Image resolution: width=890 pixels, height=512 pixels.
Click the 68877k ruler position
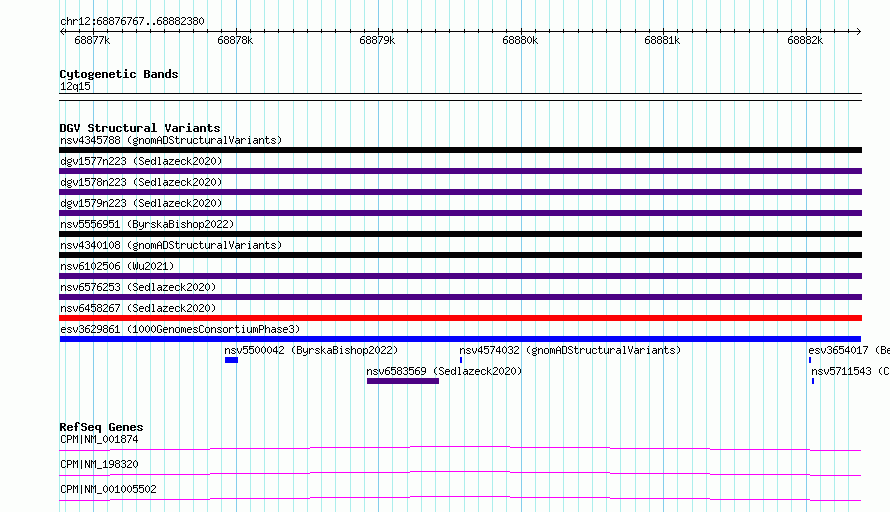[x=92, y=40]
